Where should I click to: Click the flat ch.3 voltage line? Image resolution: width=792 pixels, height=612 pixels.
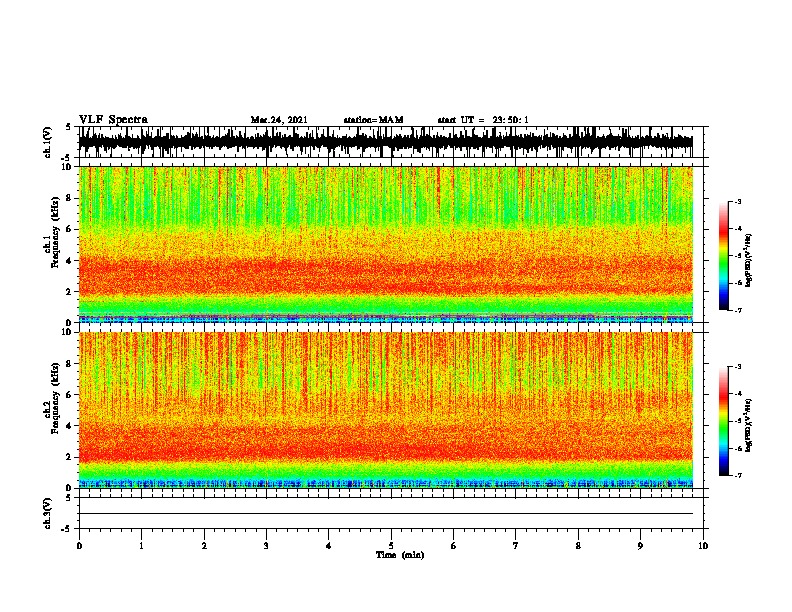(x=386, y=514)
